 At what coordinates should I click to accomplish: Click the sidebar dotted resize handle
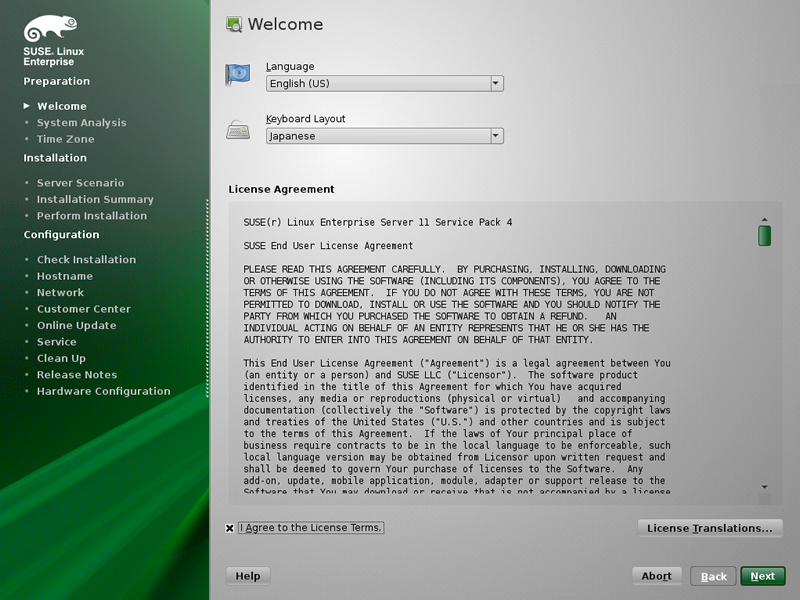point(207,298)
